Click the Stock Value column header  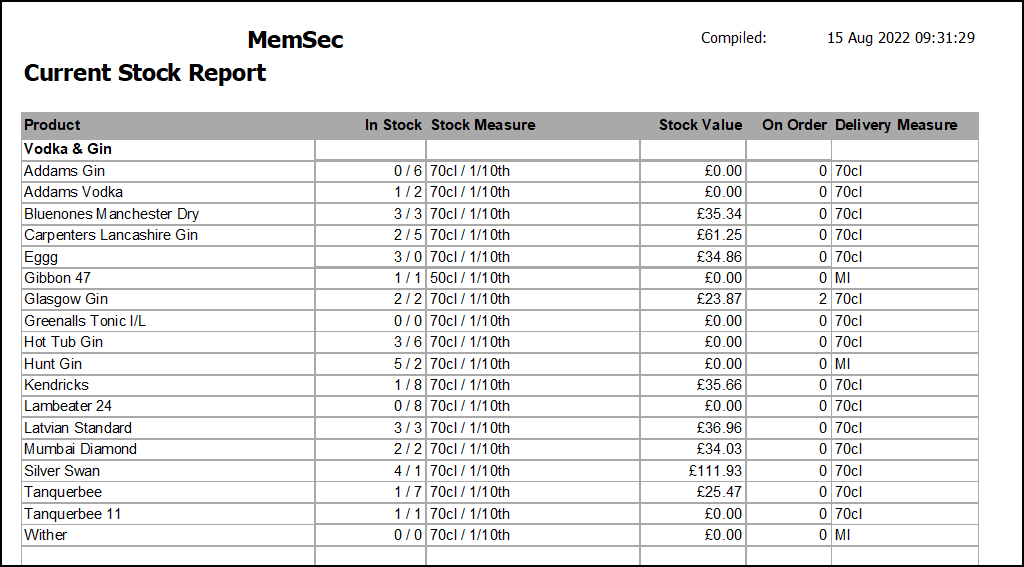[700, 125]
